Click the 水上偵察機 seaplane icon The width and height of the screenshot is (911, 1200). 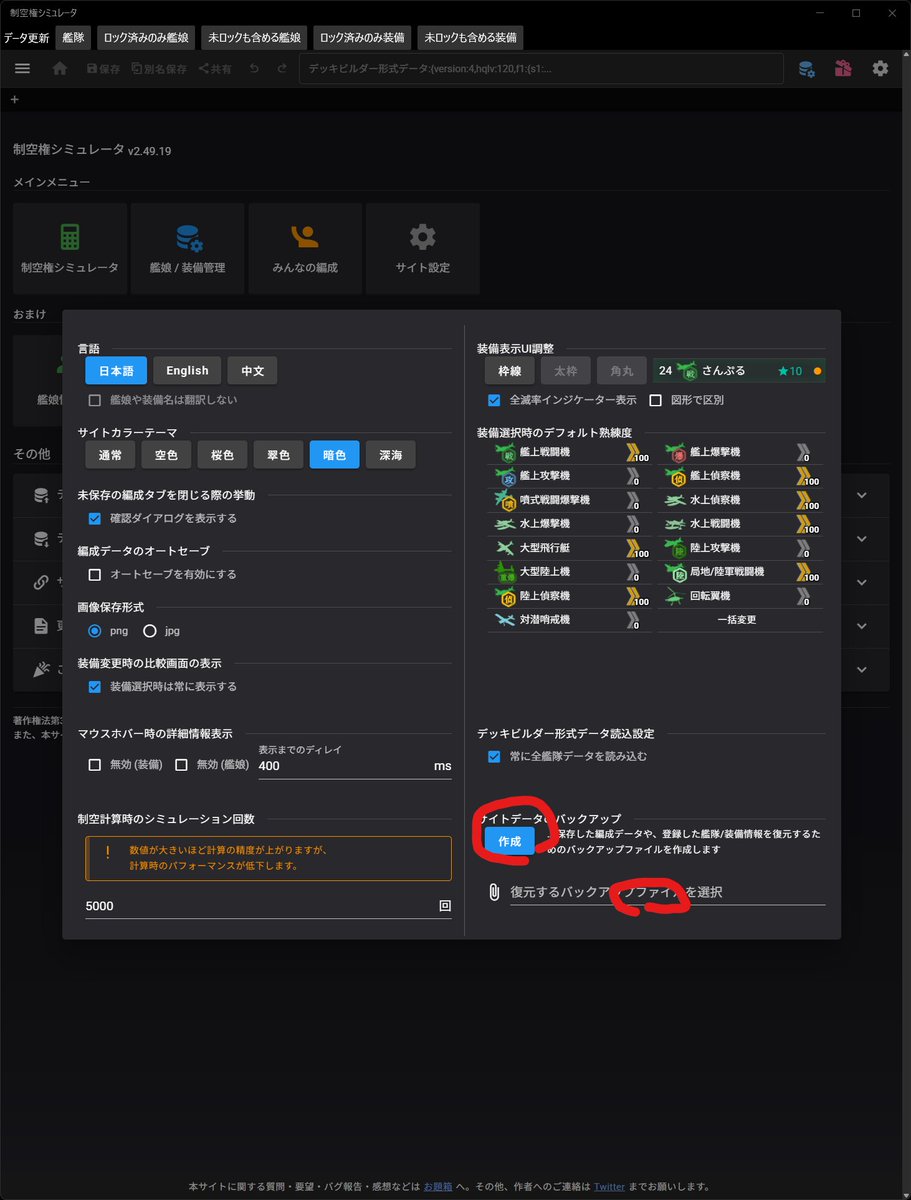[675, 500]
